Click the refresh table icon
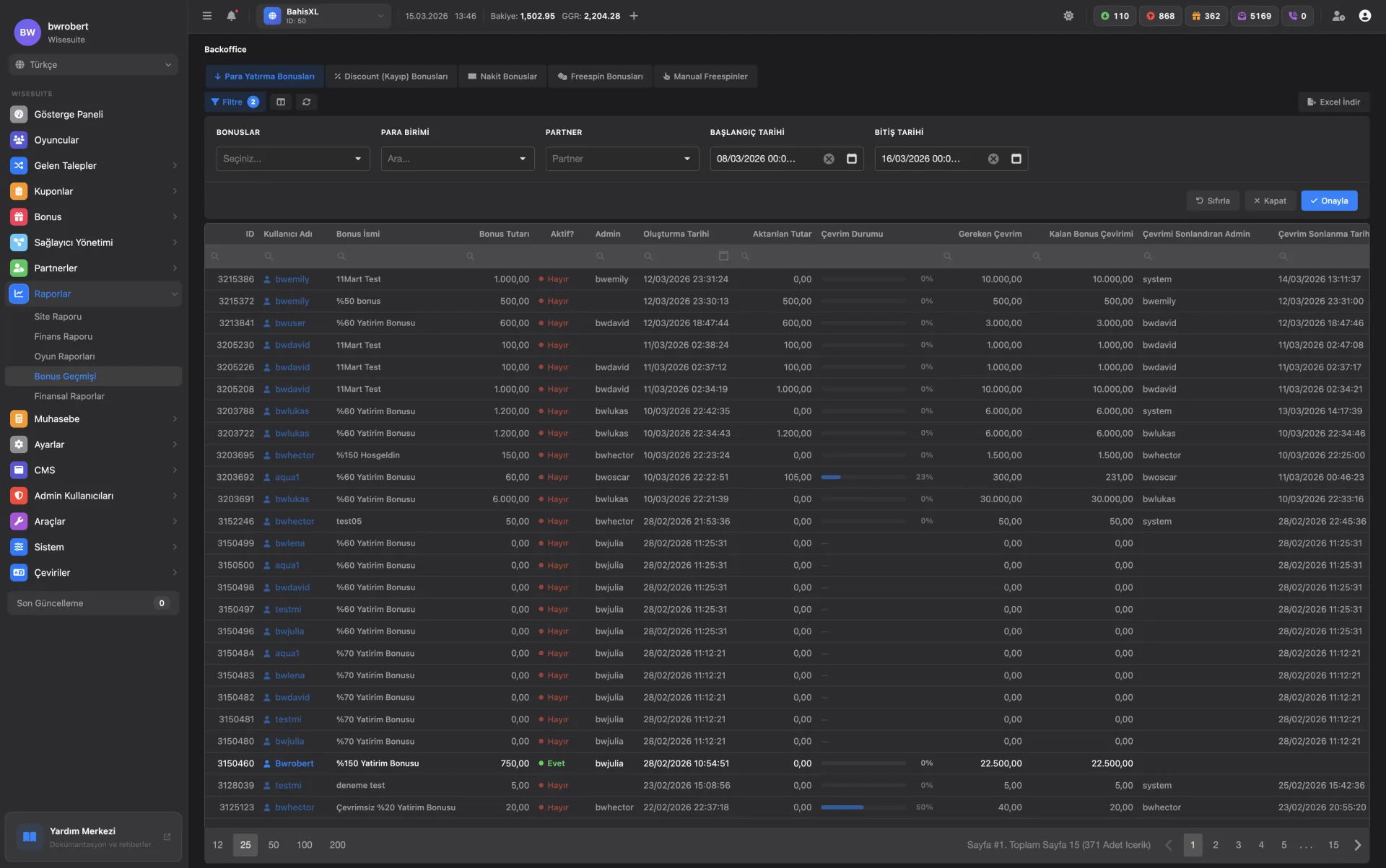 [x=307, y=102]
